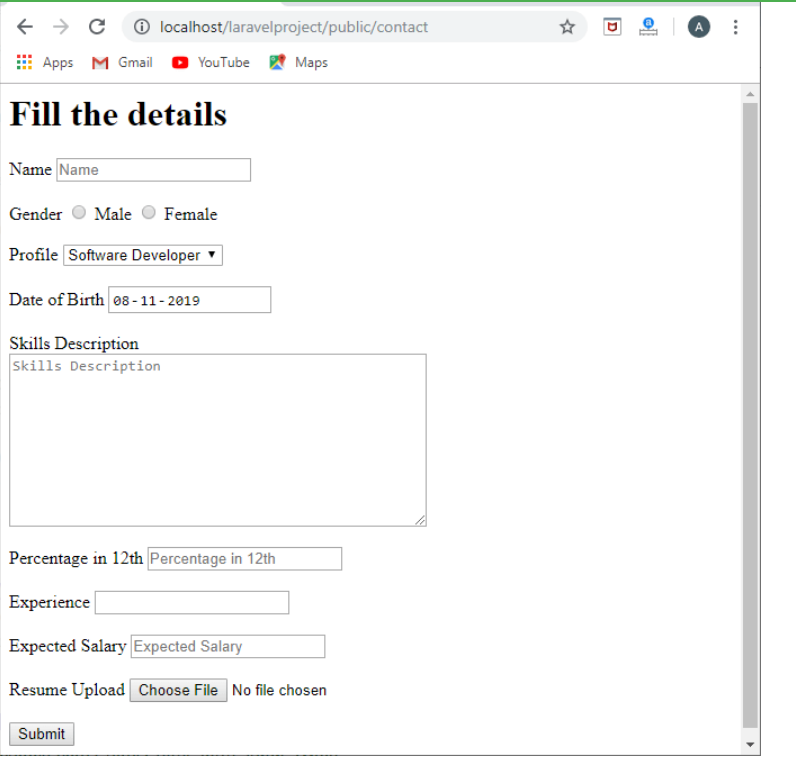
Task: Select the Female gender radio button
Action: [x=149, y=213]
